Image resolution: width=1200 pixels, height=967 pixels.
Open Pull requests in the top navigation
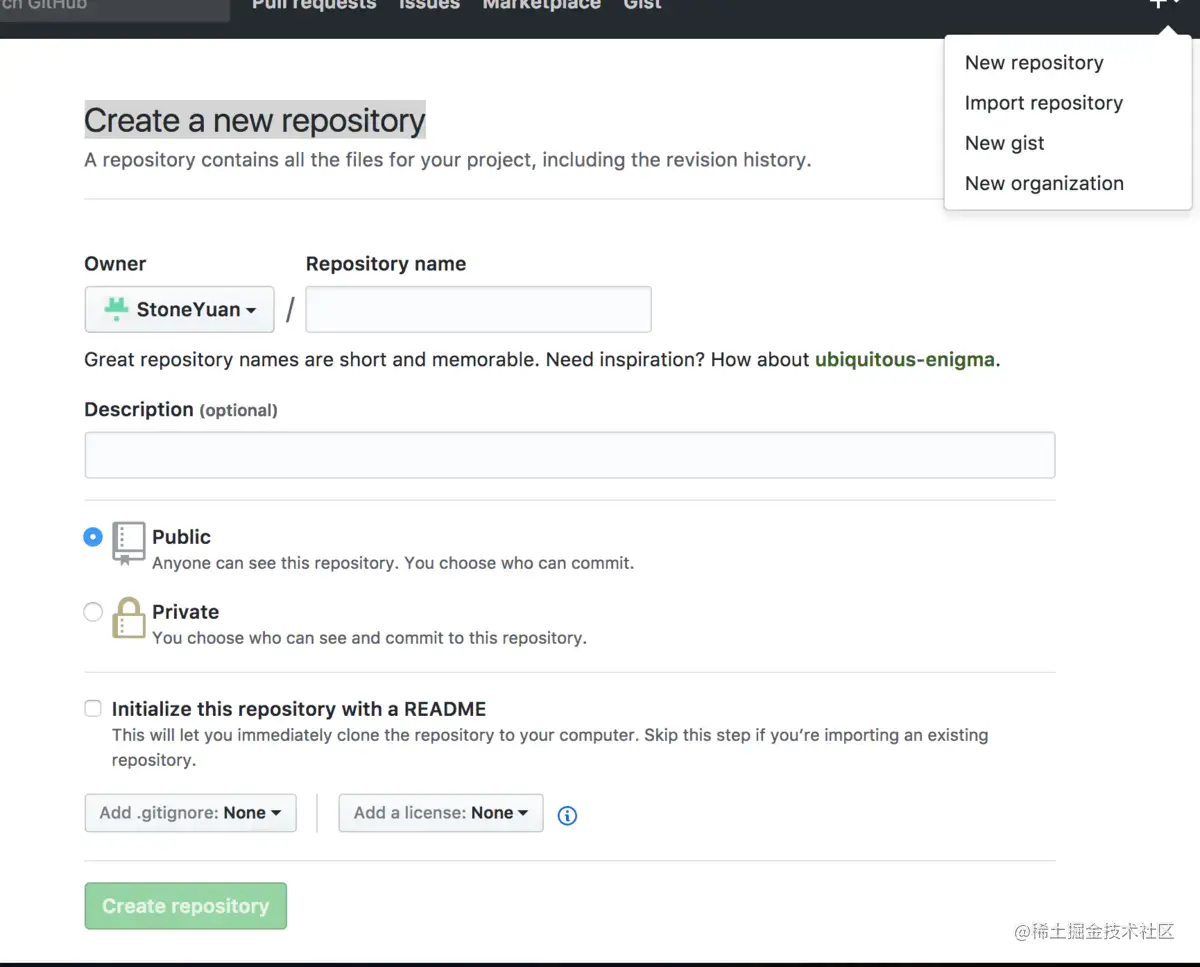pos(314,5)
